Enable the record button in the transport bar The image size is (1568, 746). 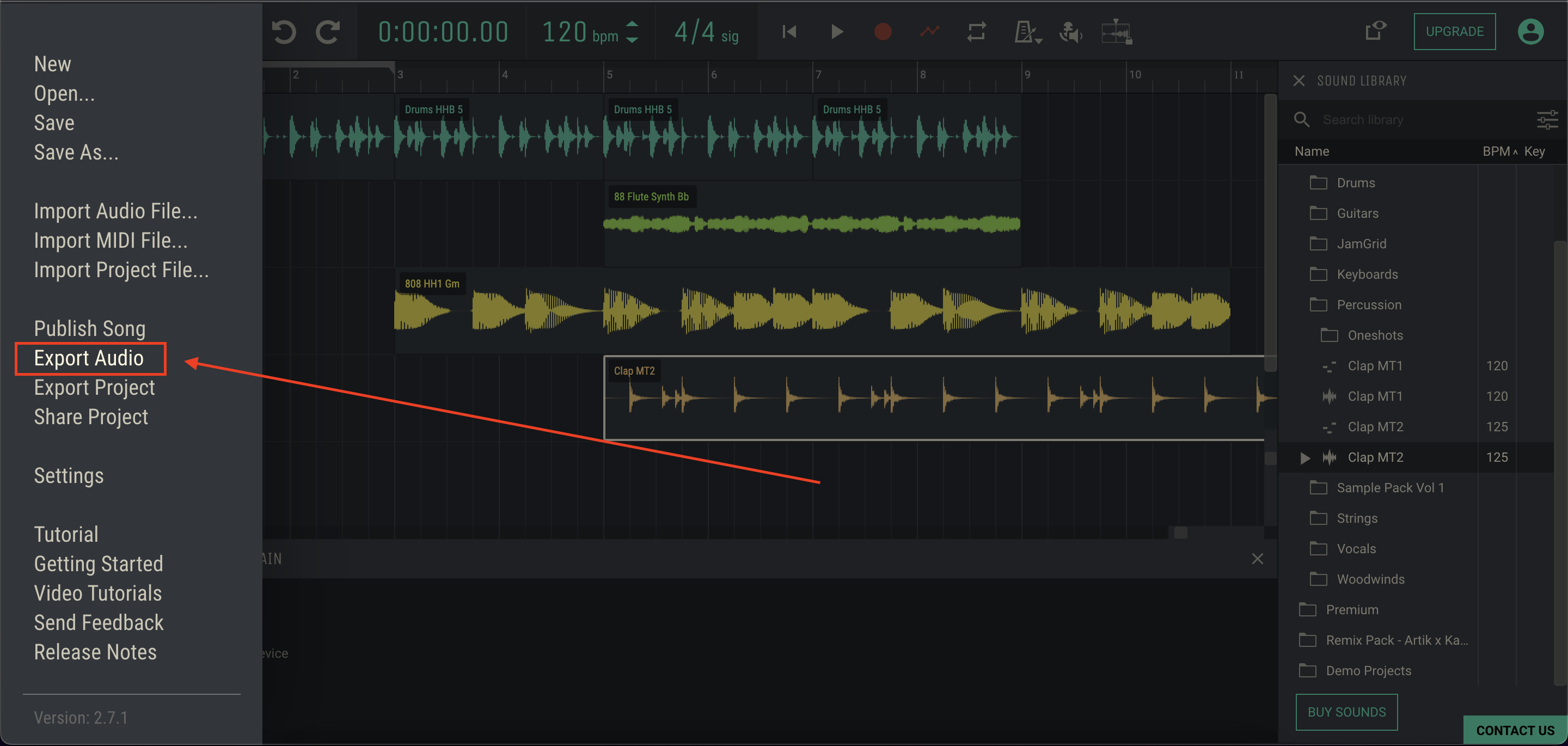pyautogui.click(x=883, y=32)
